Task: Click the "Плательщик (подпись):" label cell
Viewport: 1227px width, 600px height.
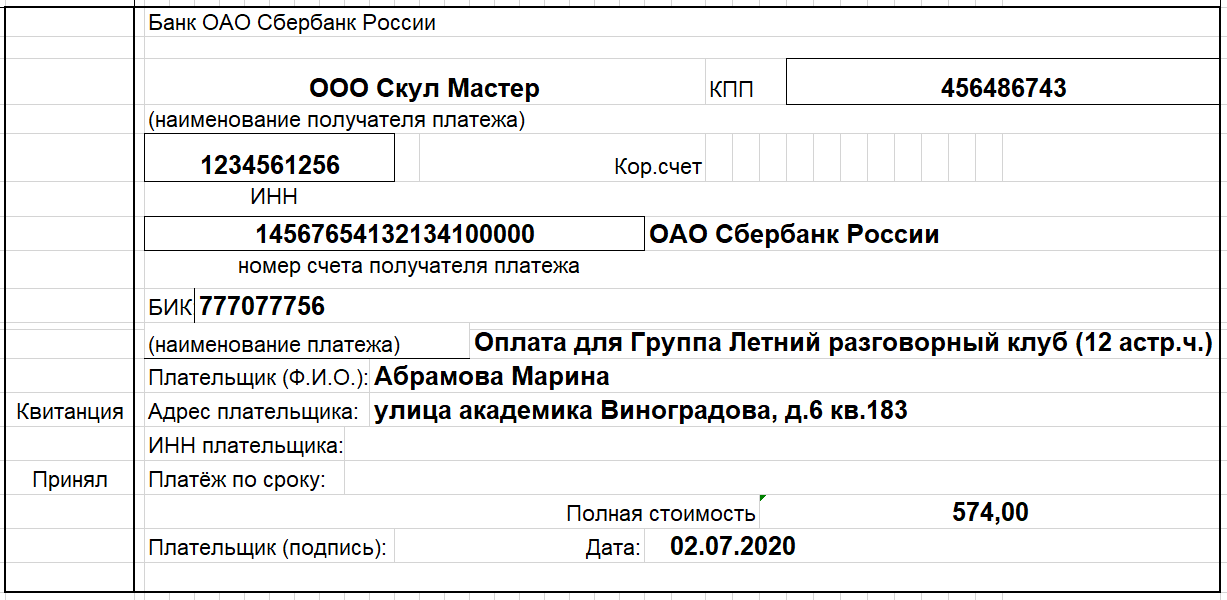Action: tap(267, 548)
